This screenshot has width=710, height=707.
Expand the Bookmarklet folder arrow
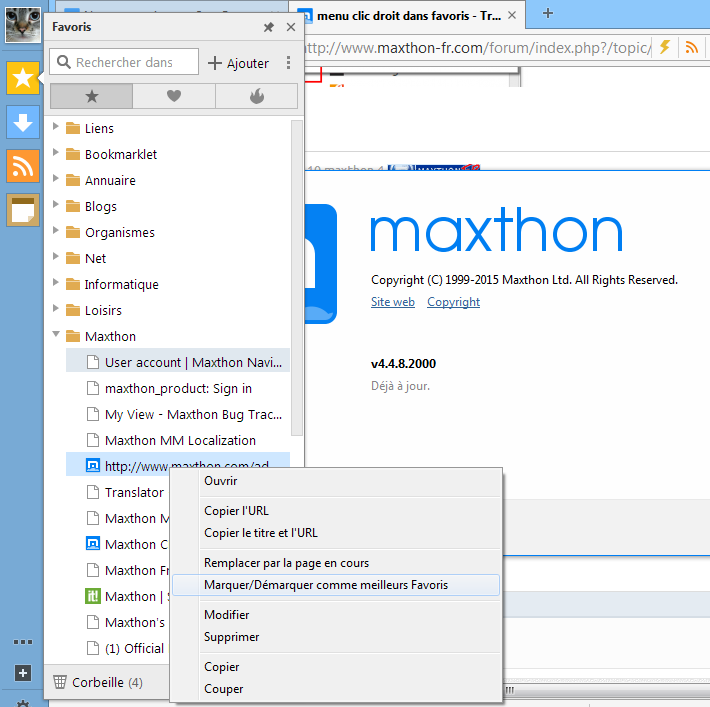[x=56, y=152]
